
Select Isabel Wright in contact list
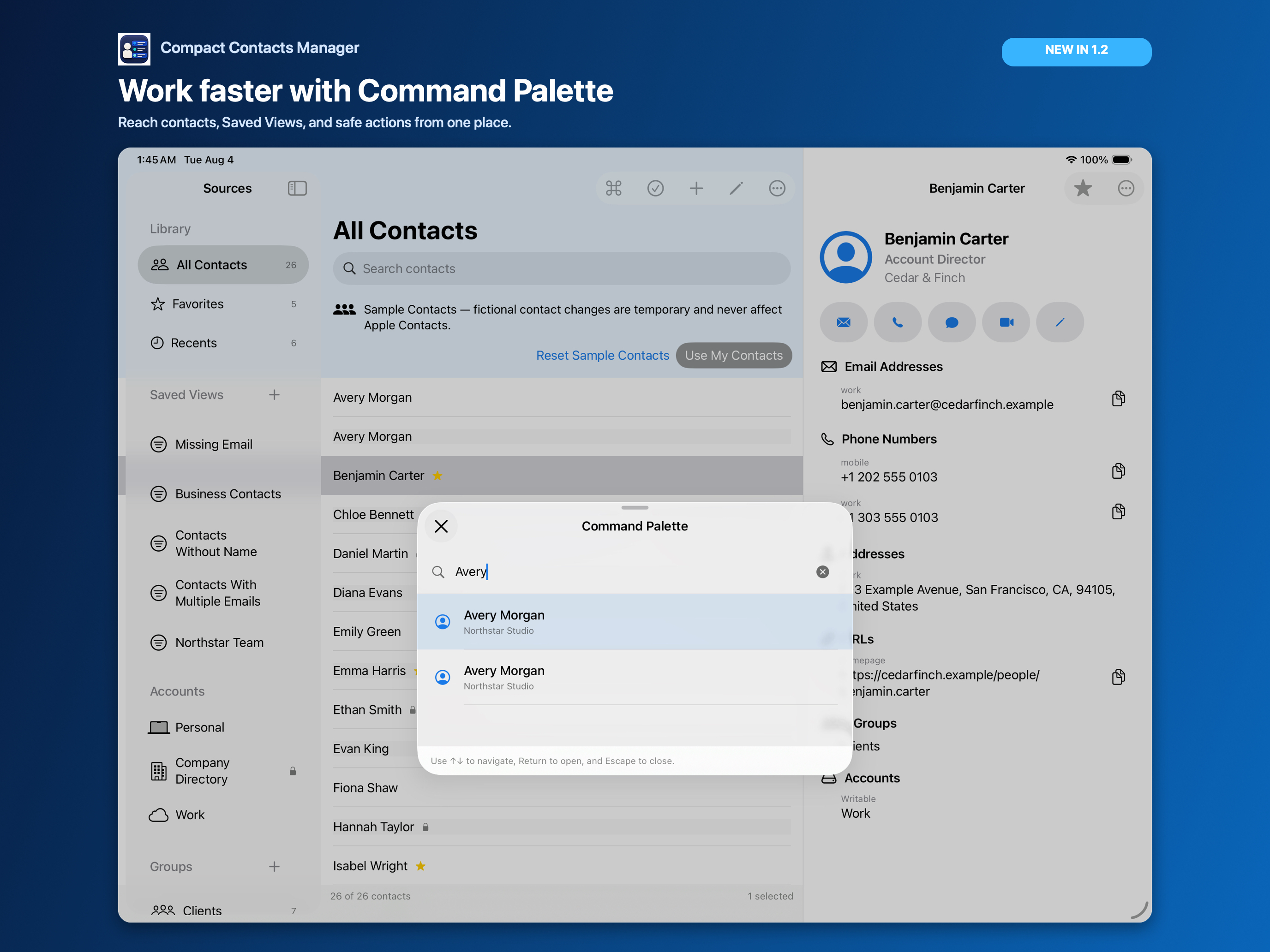coord(562,865)
